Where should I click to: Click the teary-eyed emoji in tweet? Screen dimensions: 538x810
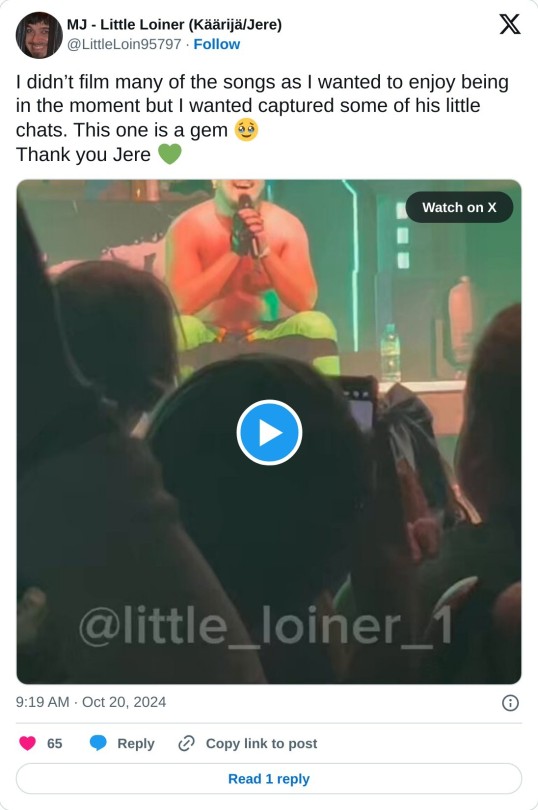point(246,130)
